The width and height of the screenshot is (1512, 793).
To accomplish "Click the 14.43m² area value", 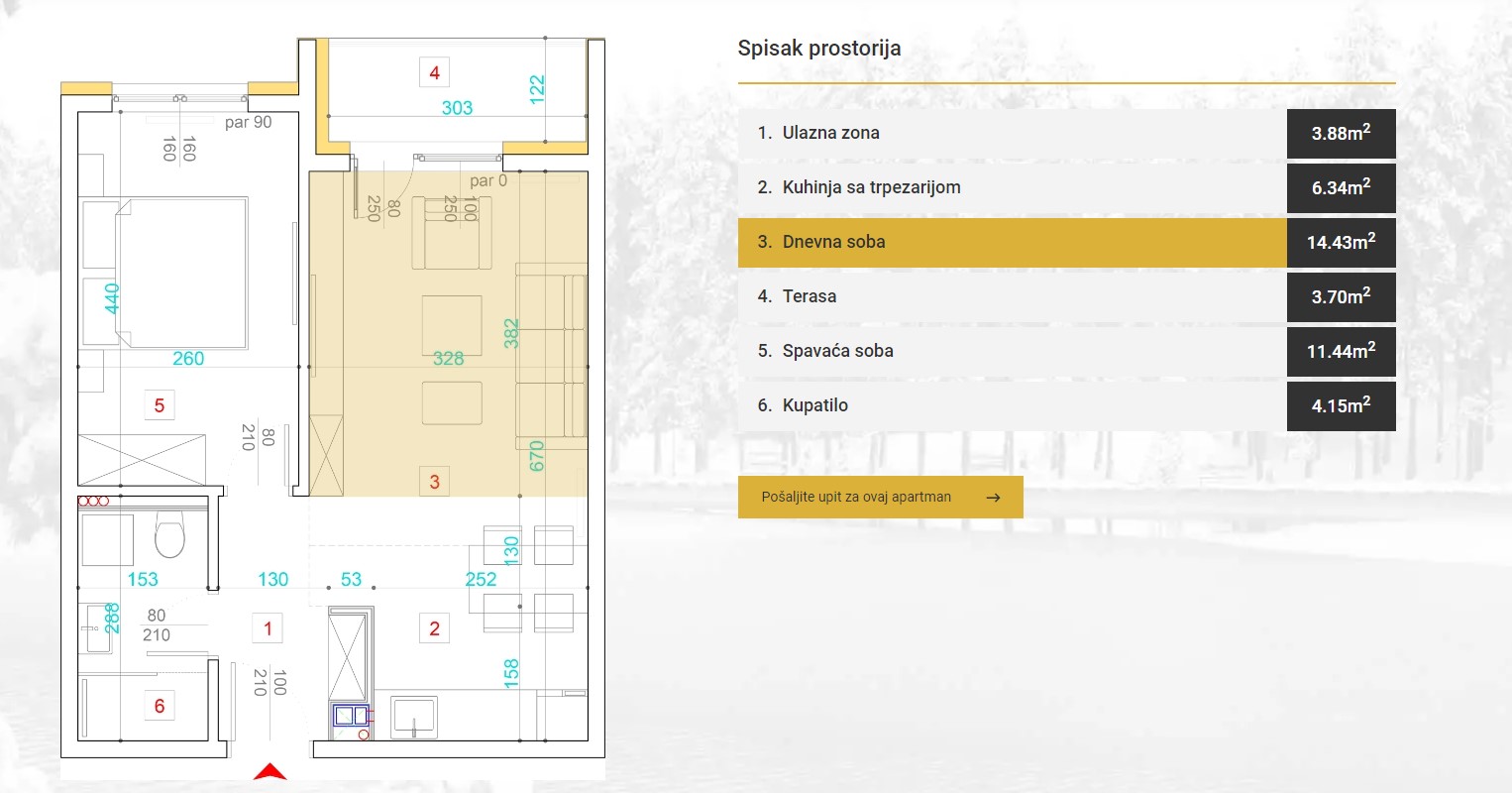I will (1341, 243).
